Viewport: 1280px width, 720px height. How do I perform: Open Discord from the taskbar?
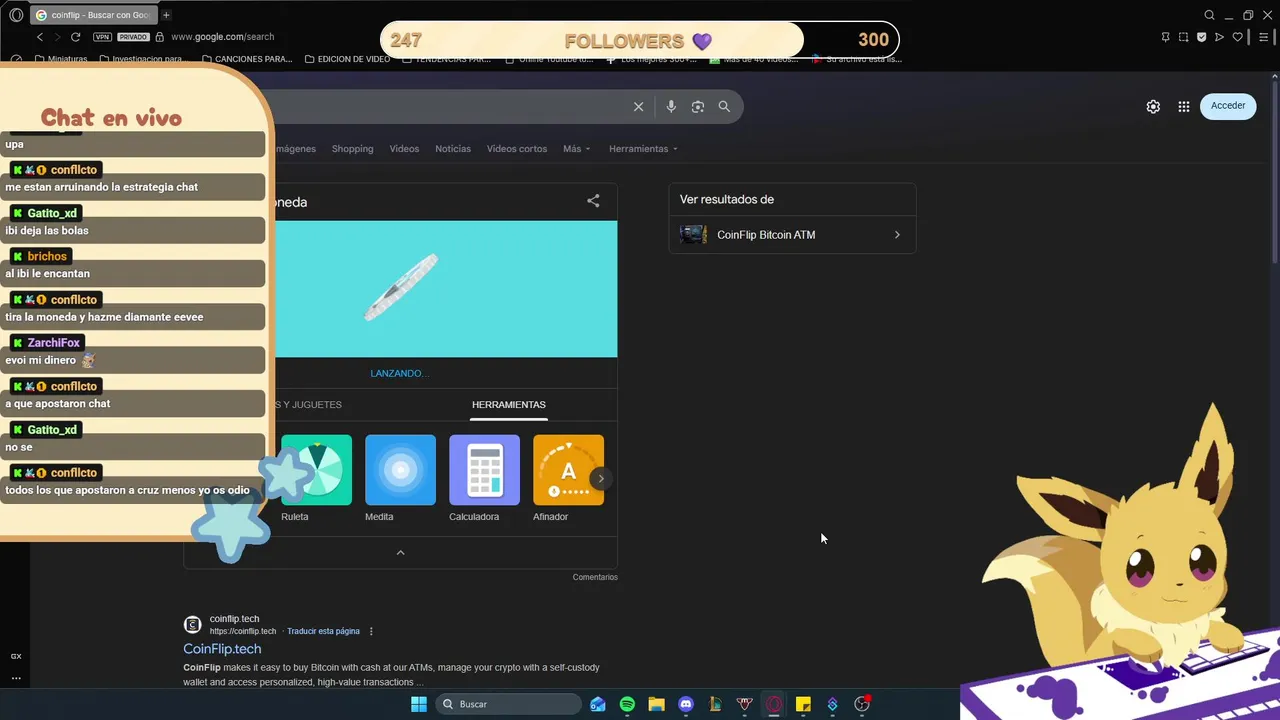coord(686,704)
